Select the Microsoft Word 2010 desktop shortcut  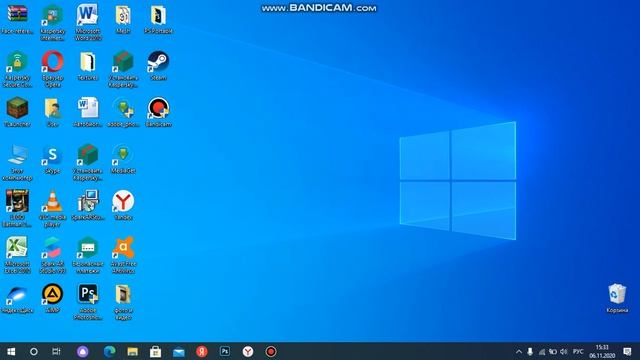click(88, 23)
